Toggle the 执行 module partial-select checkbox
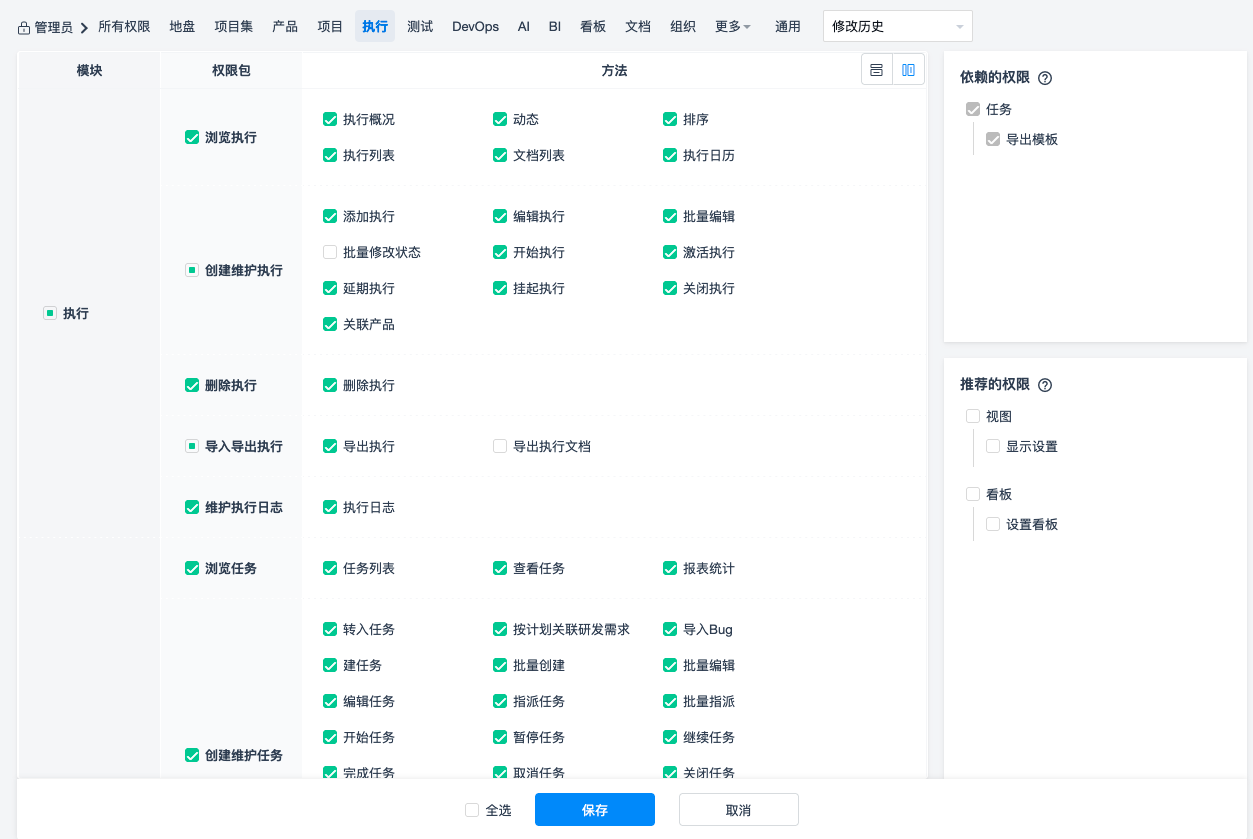 click(49, 313)
